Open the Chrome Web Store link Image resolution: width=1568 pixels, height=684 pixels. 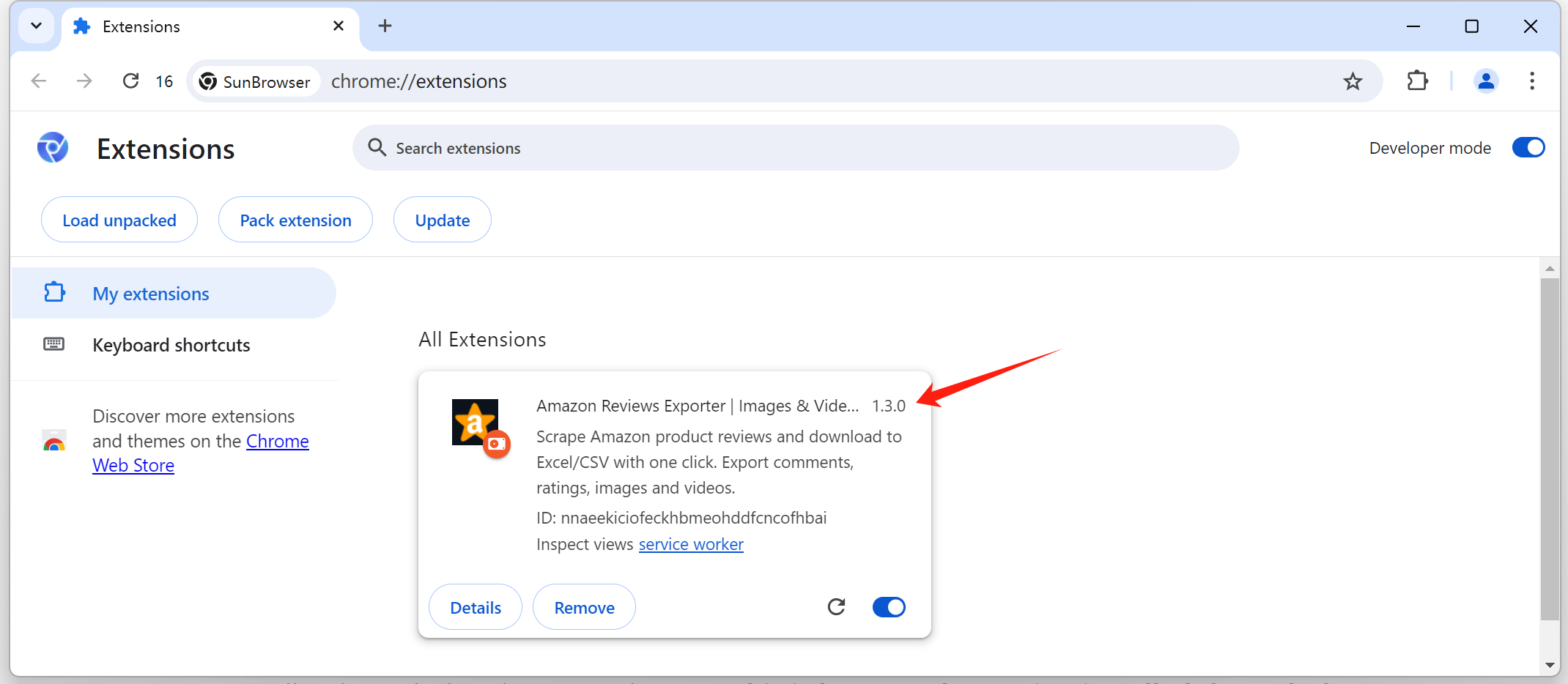click(x=277, y=442)
